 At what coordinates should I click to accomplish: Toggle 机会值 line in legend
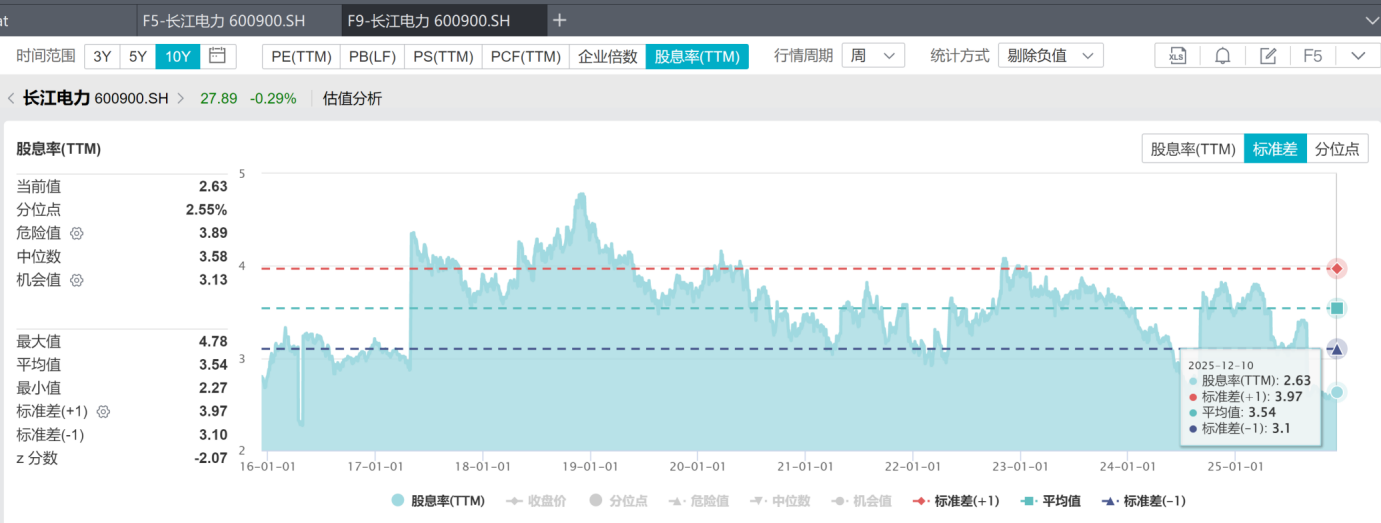coord(861,501)
